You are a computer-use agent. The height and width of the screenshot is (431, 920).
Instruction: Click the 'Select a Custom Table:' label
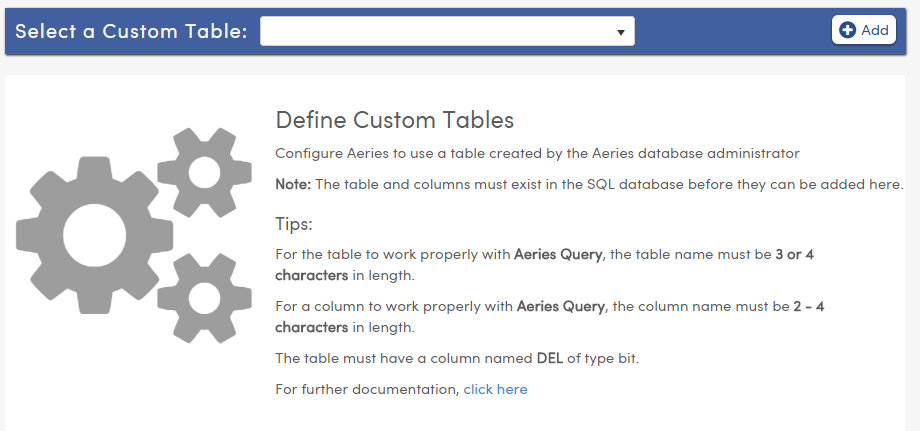(x=131, y=31)
